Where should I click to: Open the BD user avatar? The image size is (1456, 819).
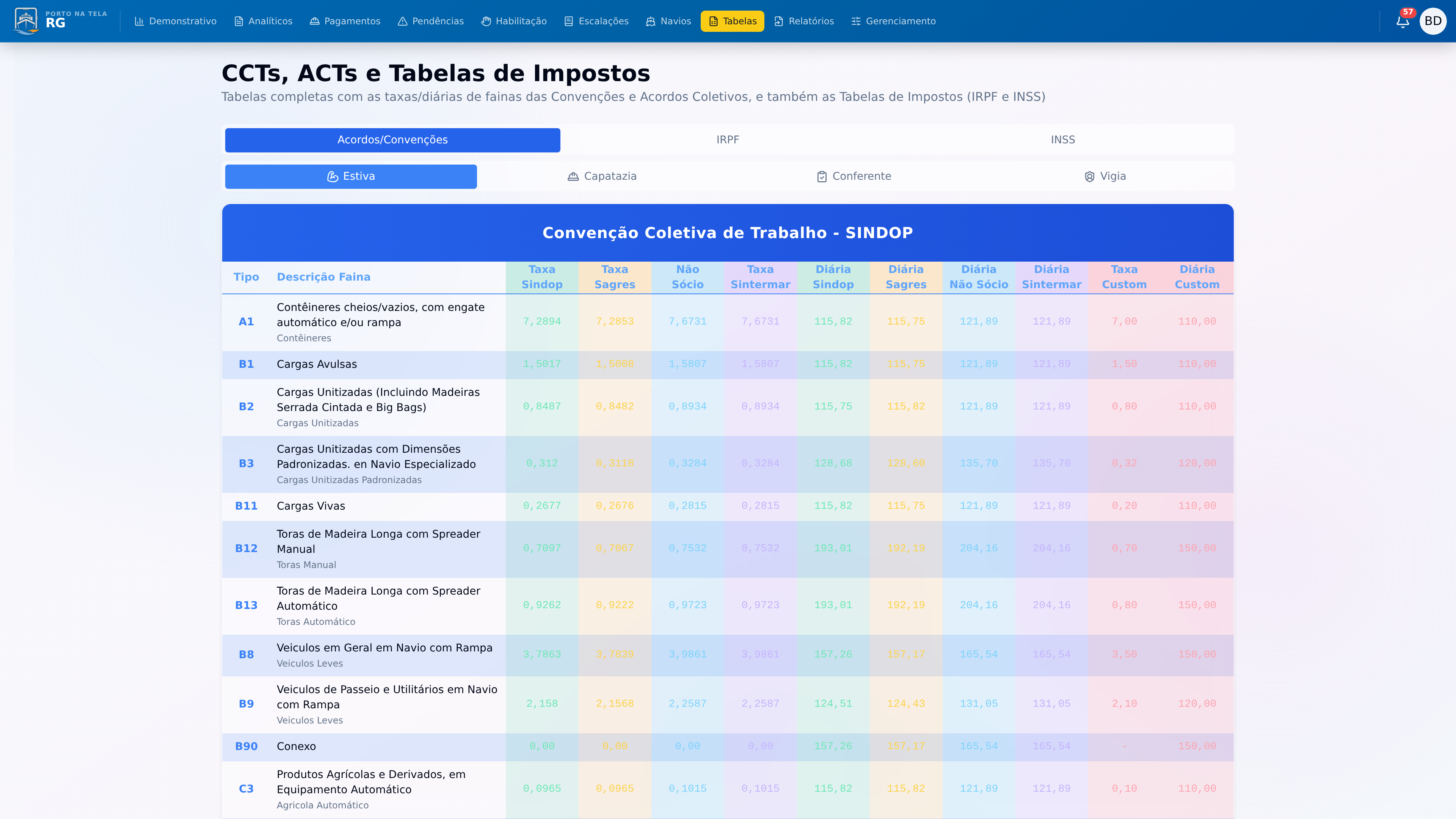point(1434,21)
